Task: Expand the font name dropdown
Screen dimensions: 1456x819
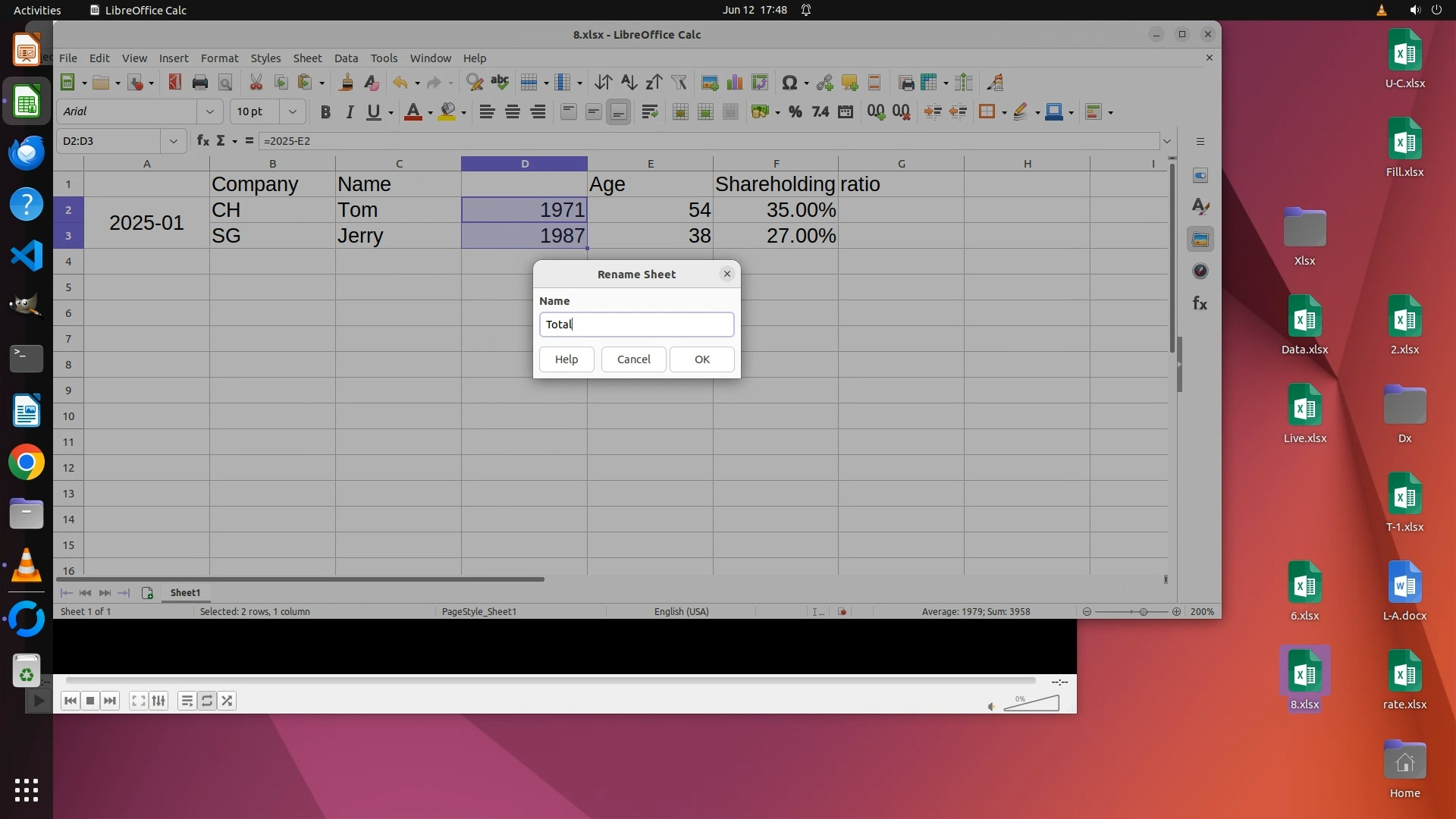Action: tap(210, 112)
